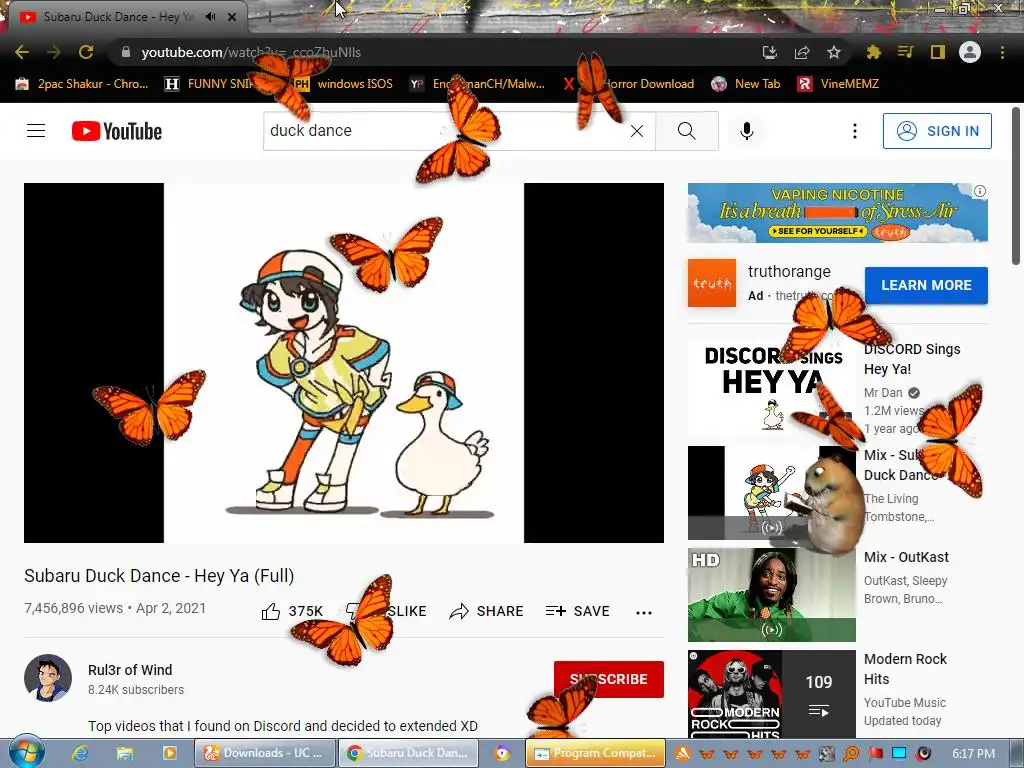The height and width of the screenshot is (768, 1024).
Task: Switch to Downloads - UC taskbar window
Action: (265, 753)
